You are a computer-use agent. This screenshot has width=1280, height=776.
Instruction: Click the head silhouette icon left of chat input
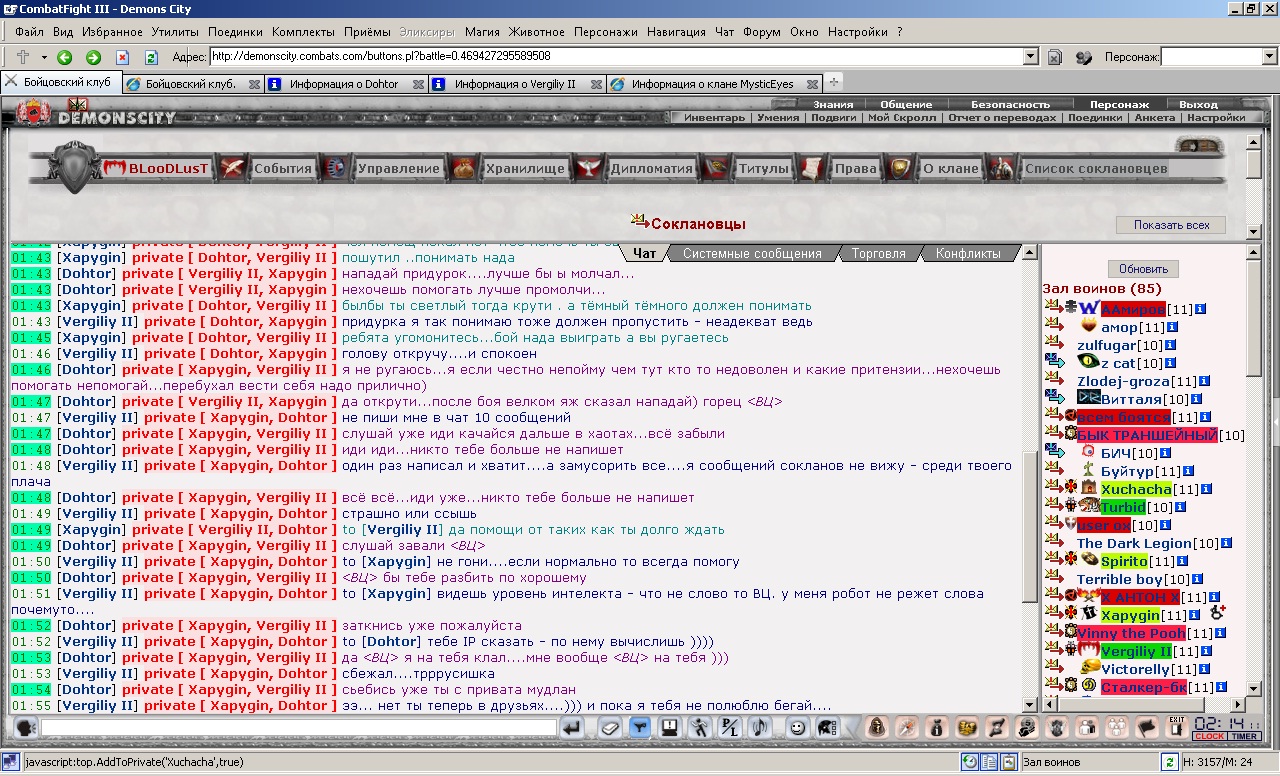pyautogui.click(x=25, y=728)
